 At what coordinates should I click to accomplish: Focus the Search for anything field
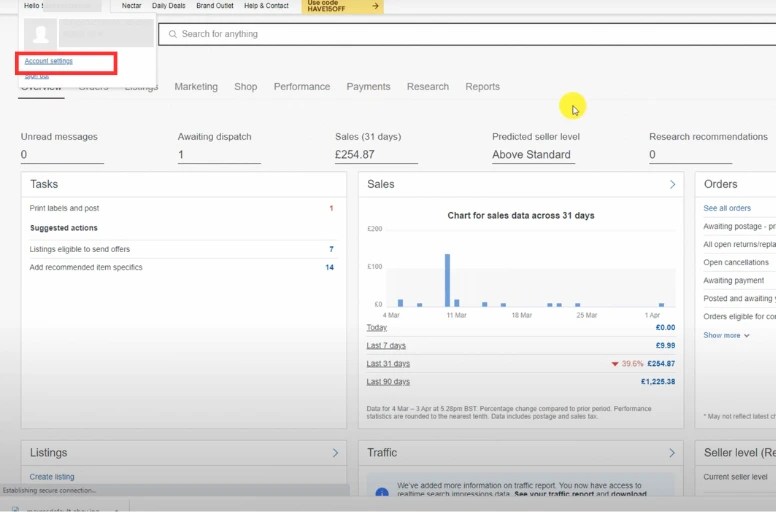pyautogui.click(x=467, y=34)
